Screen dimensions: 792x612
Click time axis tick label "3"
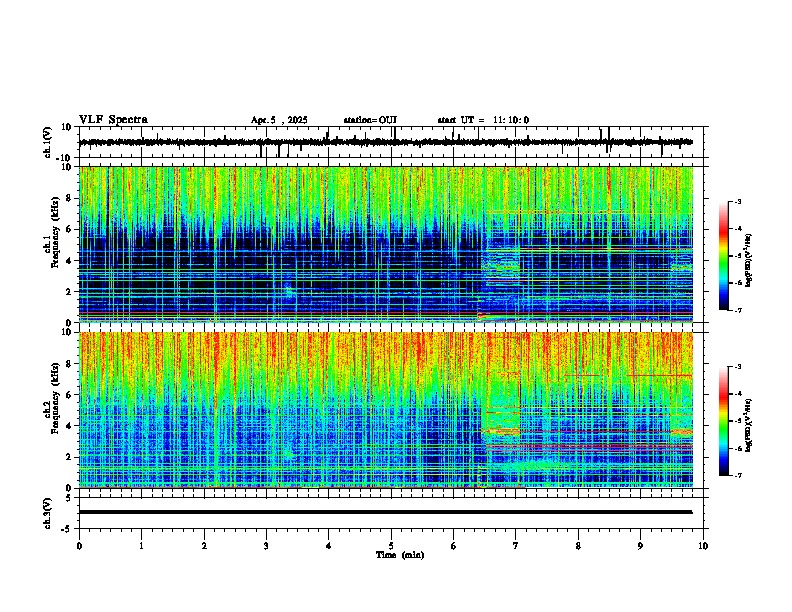coord(266,546)
